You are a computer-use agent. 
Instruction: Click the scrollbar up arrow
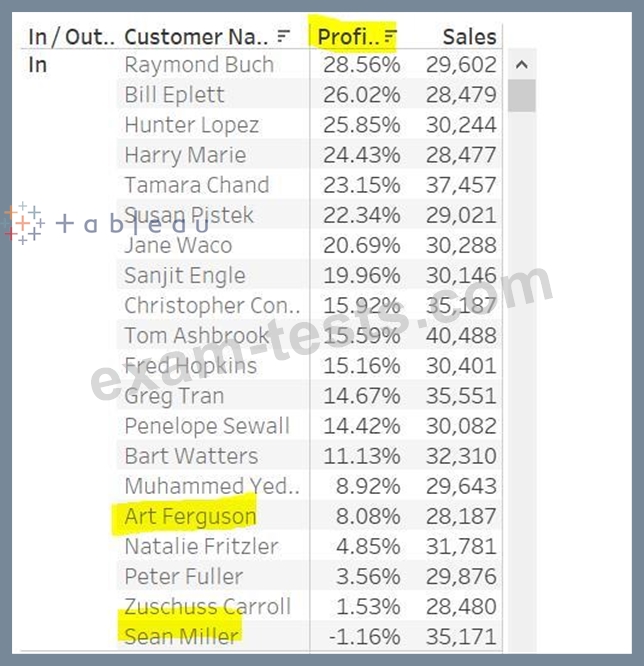click(x=522, y=65)
